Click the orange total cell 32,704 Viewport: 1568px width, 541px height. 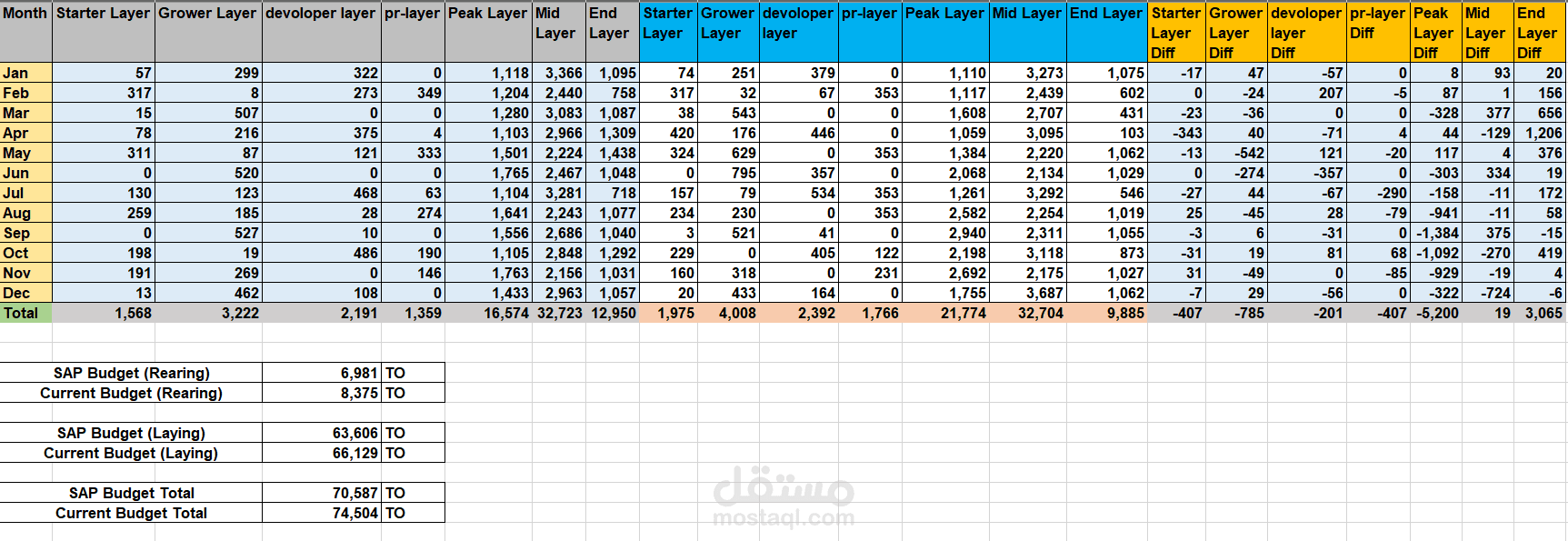[x=1028, y=313]
